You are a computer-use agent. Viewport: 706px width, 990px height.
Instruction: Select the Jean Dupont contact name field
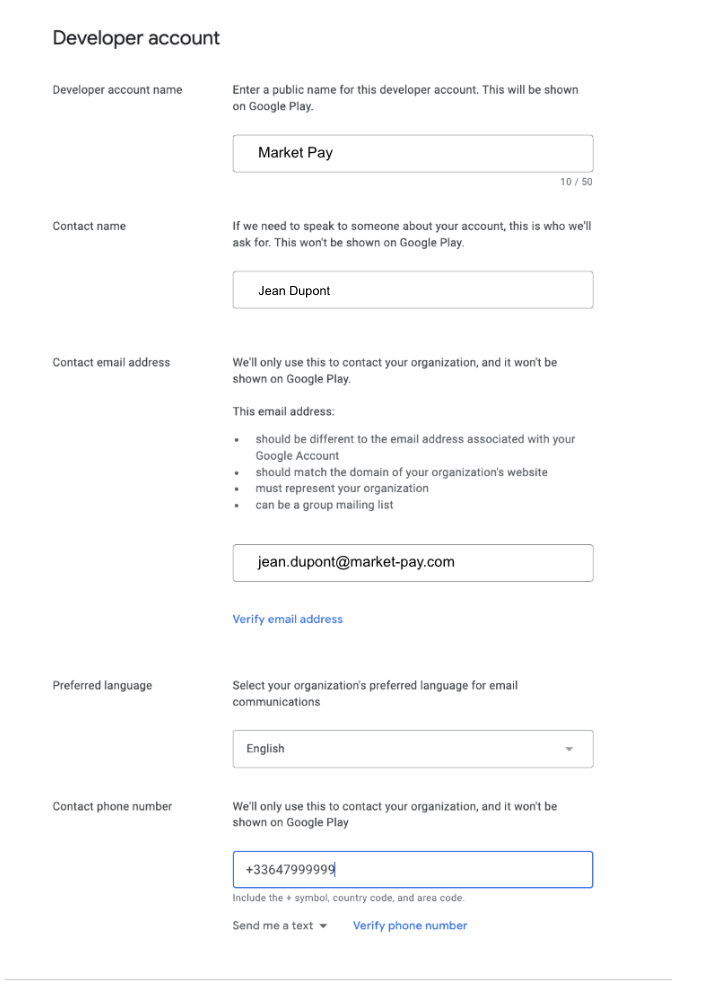coord(412,290)
